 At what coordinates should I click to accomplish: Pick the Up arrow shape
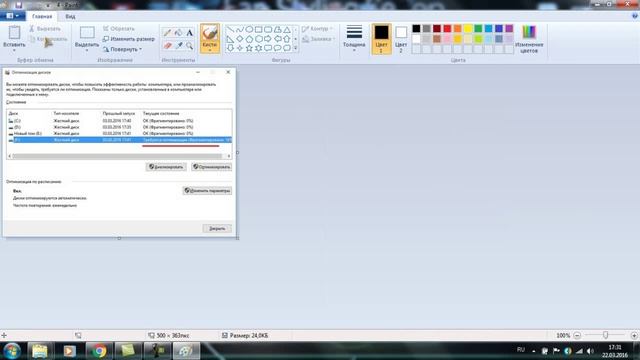287,39
